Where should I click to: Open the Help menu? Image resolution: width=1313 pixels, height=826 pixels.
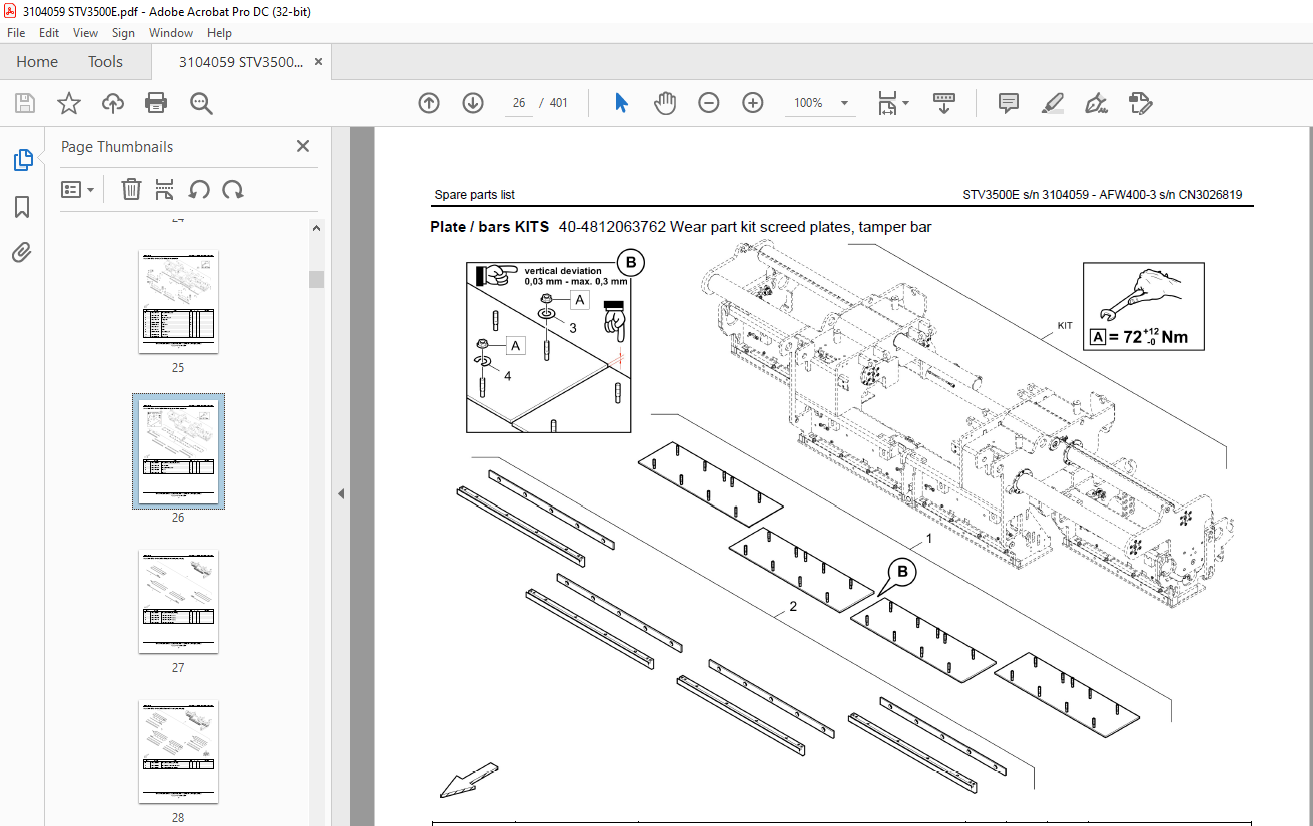pyautogui.click(x=219, y=33)
